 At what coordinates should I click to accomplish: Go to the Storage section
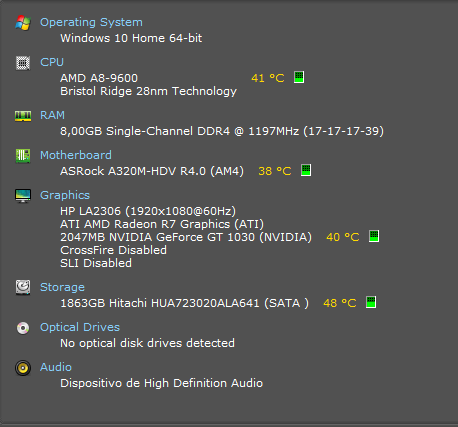point(62,287)
